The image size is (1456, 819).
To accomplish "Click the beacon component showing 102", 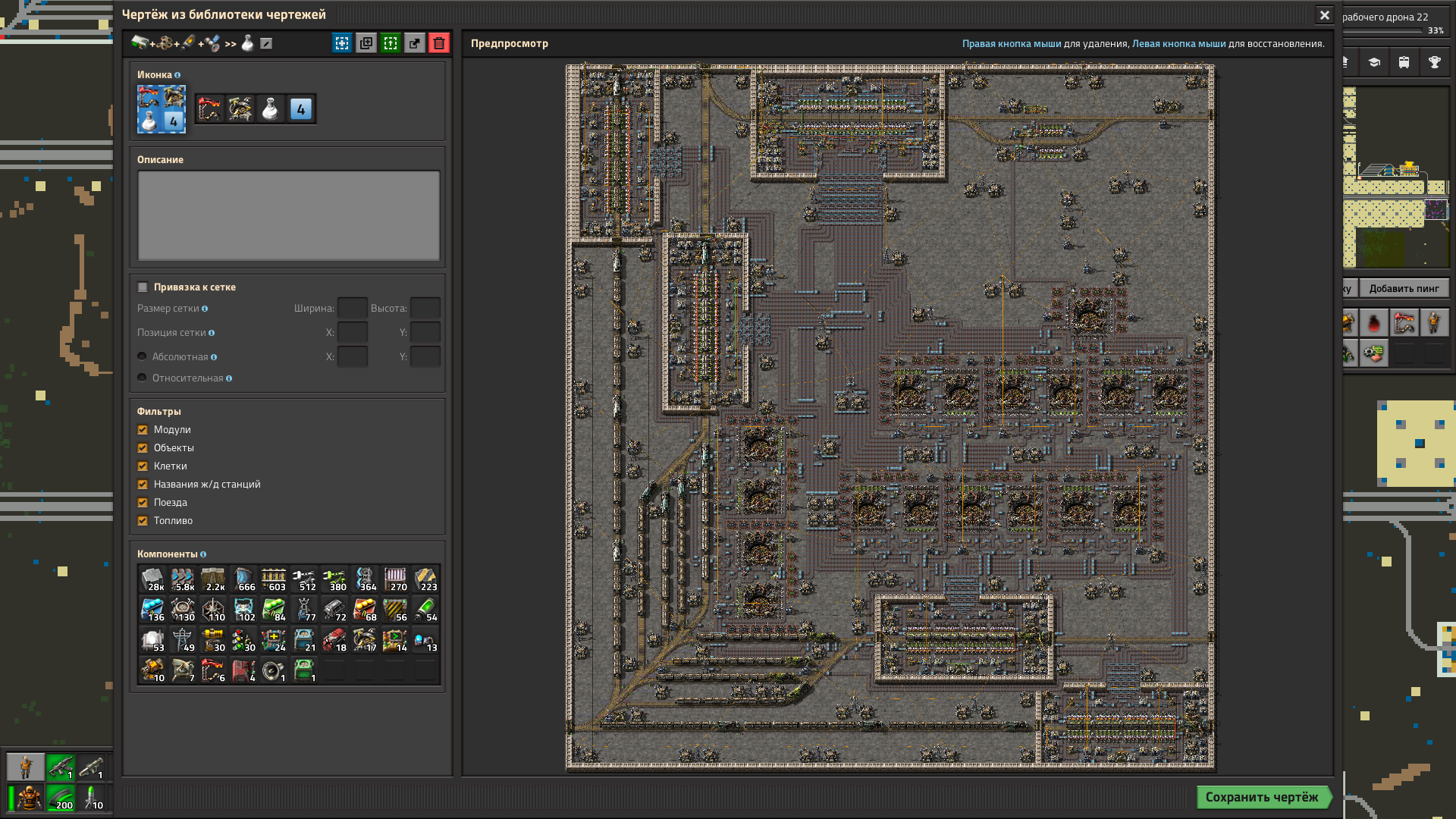I will tap(243, 610).
